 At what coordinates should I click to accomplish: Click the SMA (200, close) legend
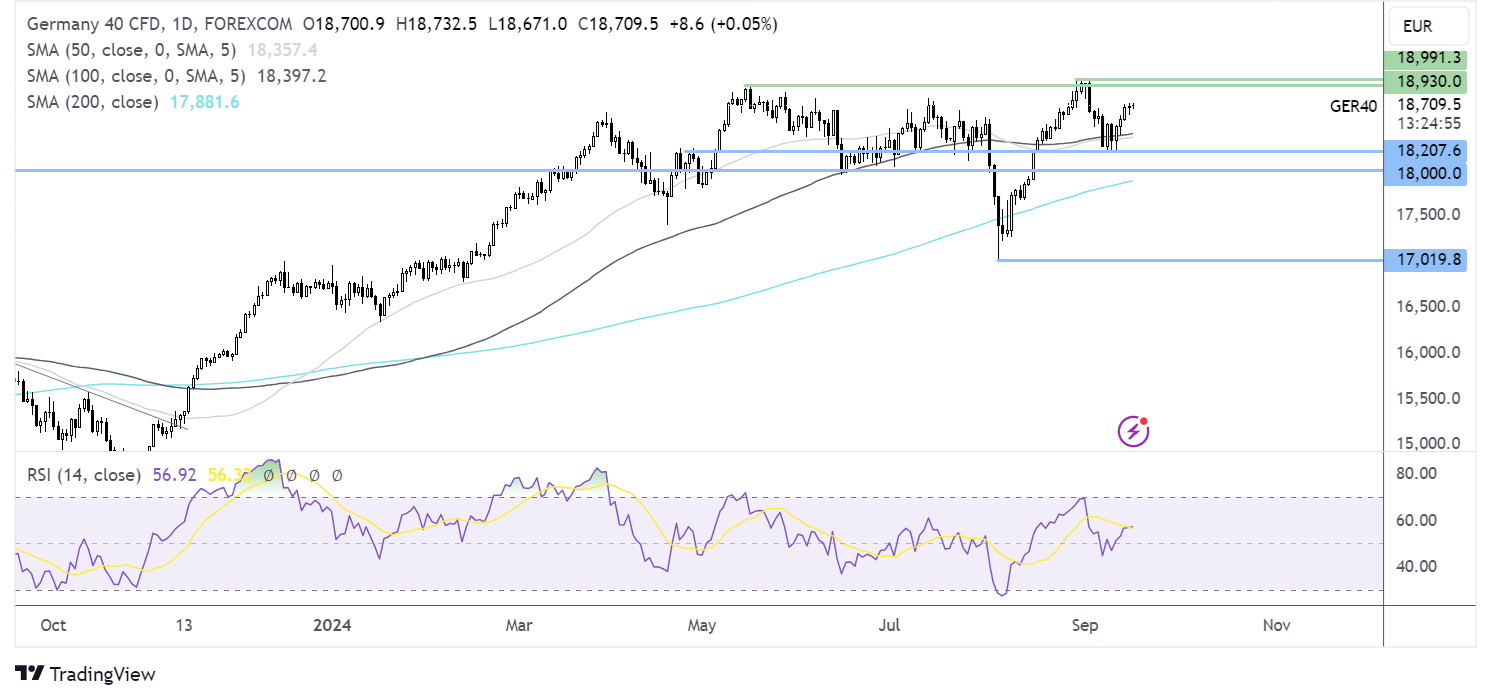(93, 102)
